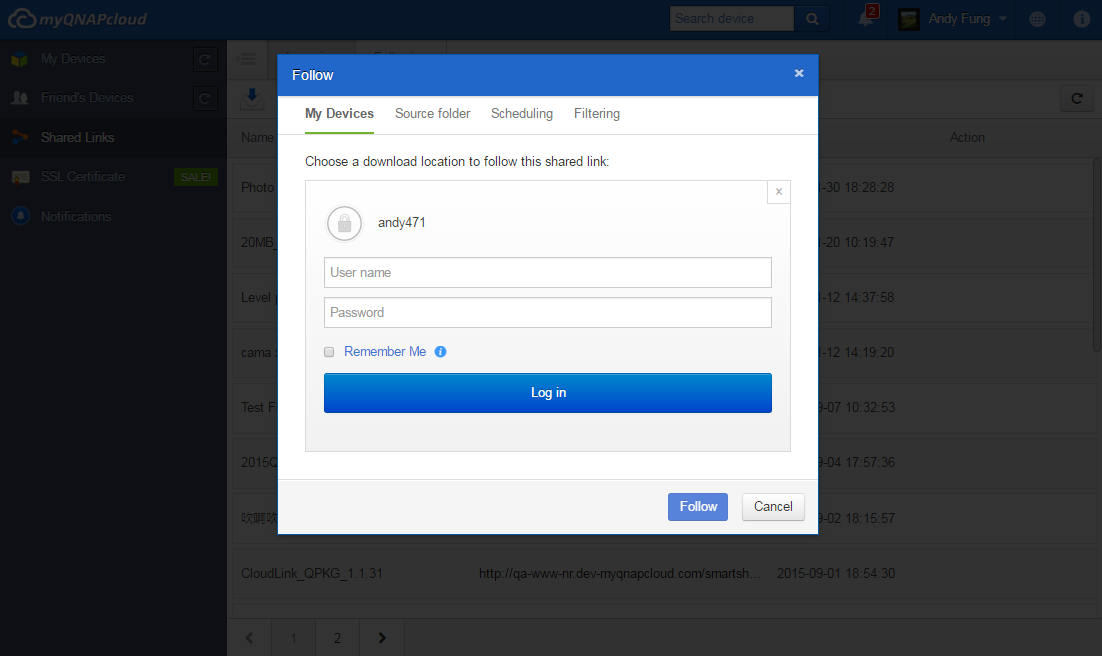The width and height of the screenshot is (1102, 656).
Task: Click the Follow button
Action: pyautogui.click(x=697, y=507)
